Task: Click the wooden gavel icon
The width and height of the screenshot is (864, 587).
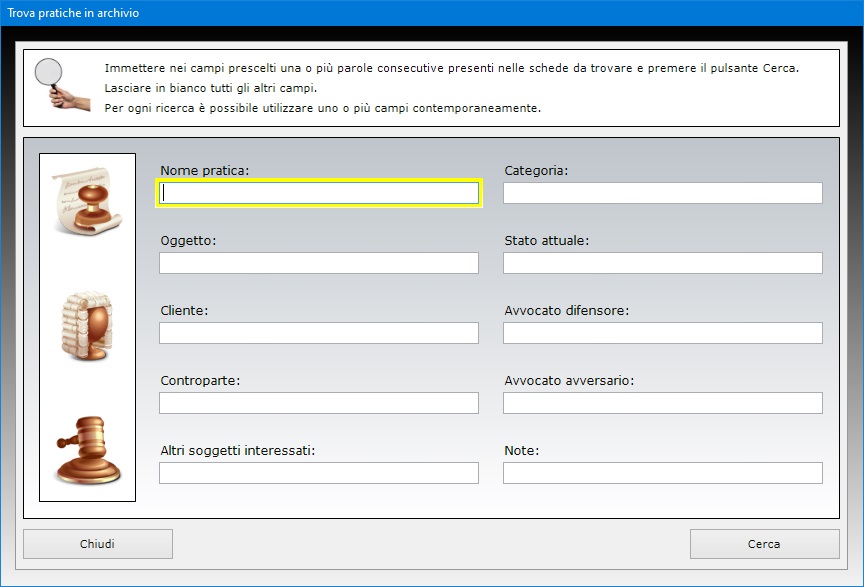Action: [87, 450]
